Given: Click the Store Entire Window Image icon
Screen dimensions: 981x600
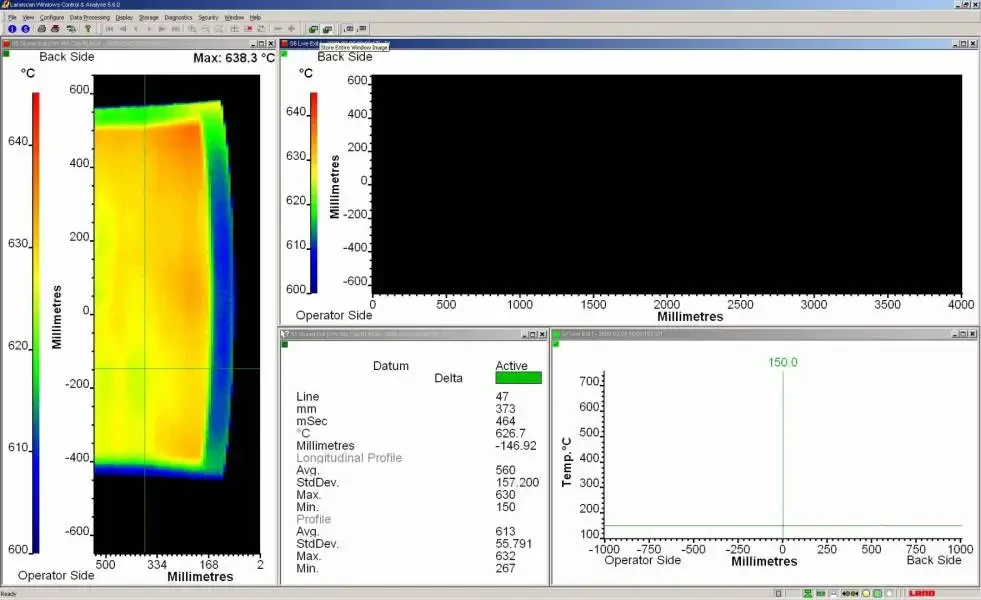Looking at the screenshot, I should (327, 29).
